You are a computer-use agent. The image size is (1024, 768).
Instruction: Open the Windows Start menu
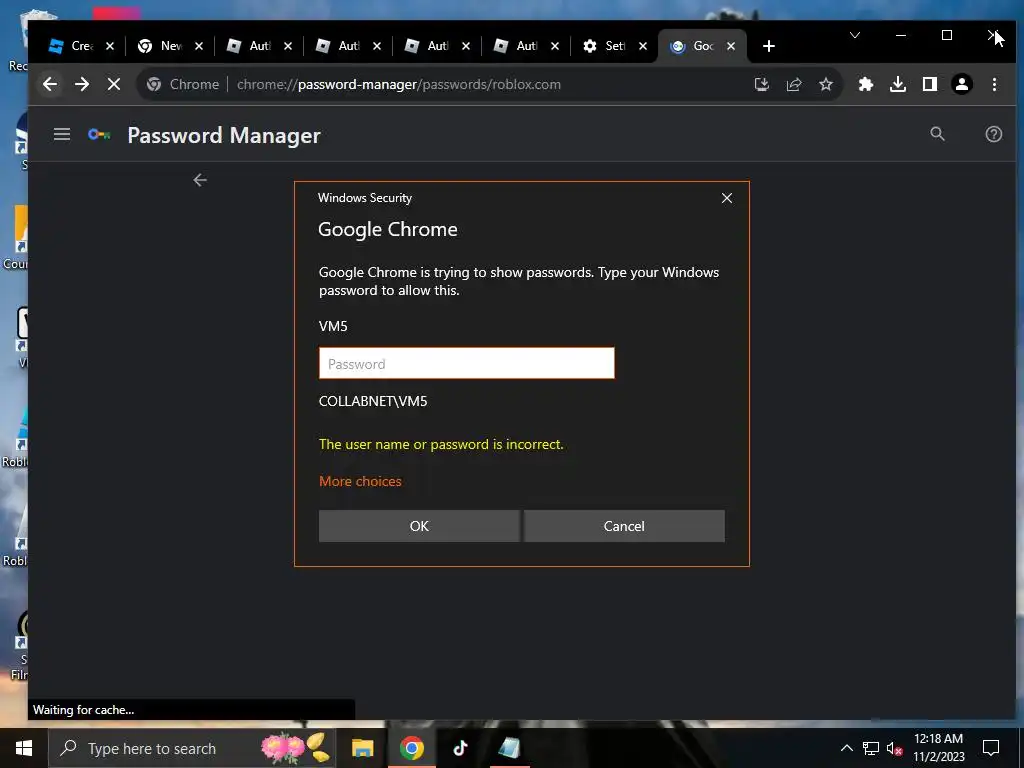pos(24,748)
